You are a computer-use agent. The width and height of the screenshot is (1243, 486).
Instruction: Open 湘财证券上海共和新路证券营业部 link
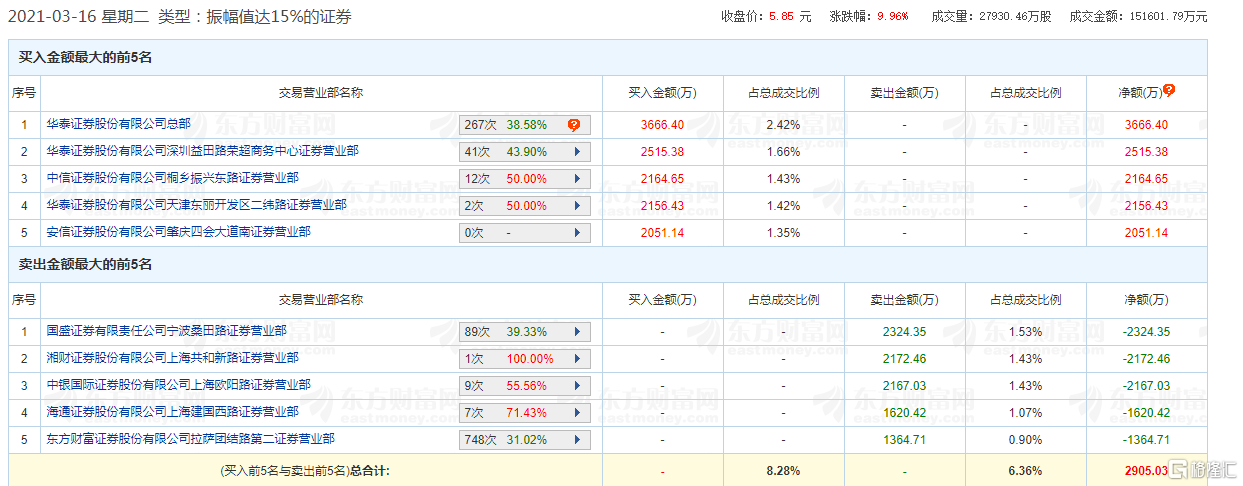point(172,358)
